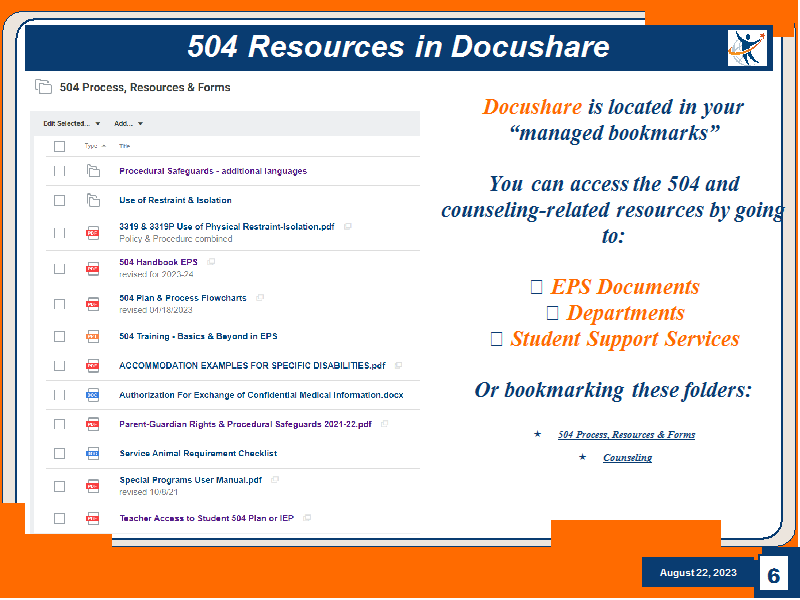The image size is (800, 600).
Task: Check the box for Procedural Safeguards - additional languages
Action: tap(59, 171)
